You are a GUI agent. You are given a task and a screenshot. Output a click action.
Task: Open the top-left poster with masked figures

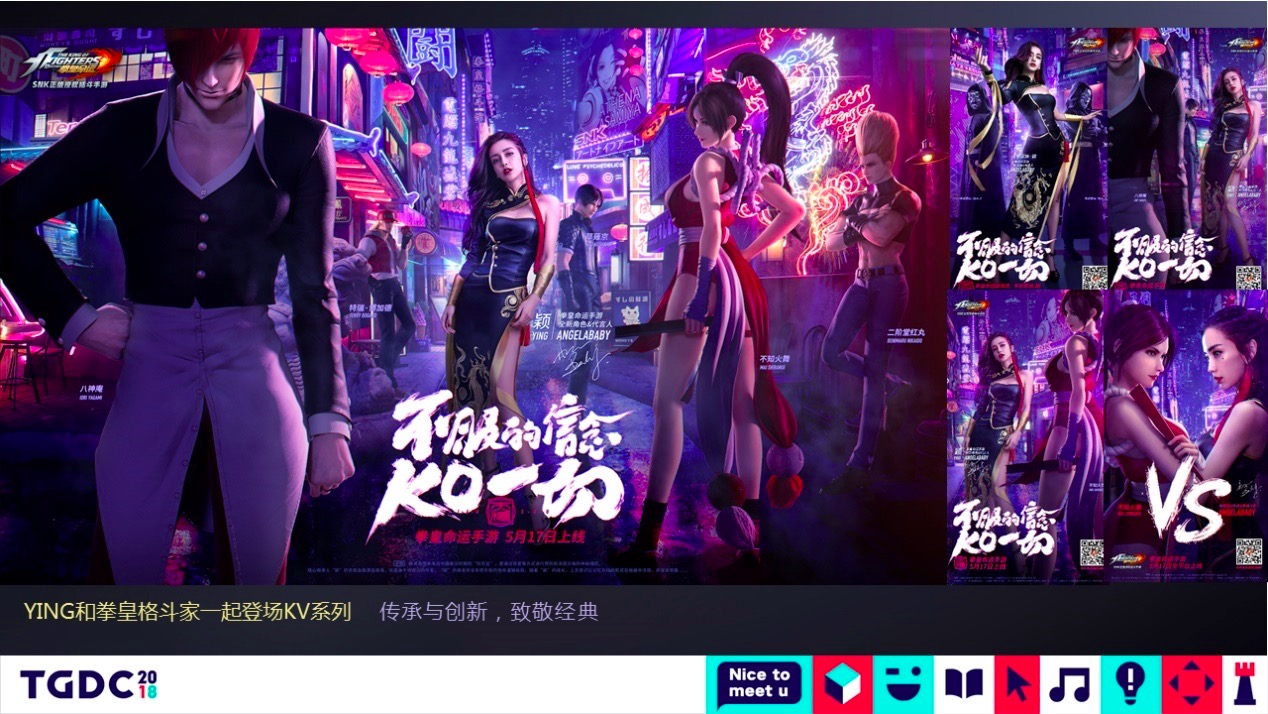(1027, 158)
